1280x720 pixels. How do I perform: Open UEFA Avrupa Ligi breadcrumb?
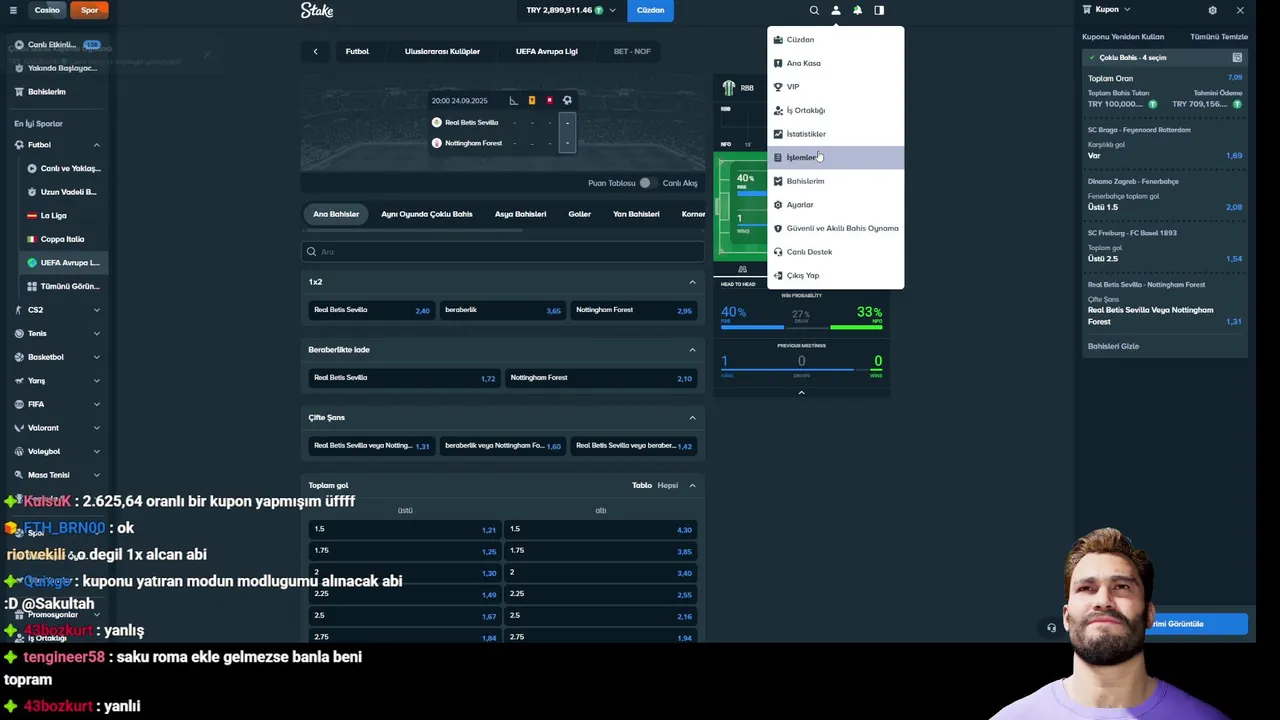pyautogui.click(x=547, y=51)
